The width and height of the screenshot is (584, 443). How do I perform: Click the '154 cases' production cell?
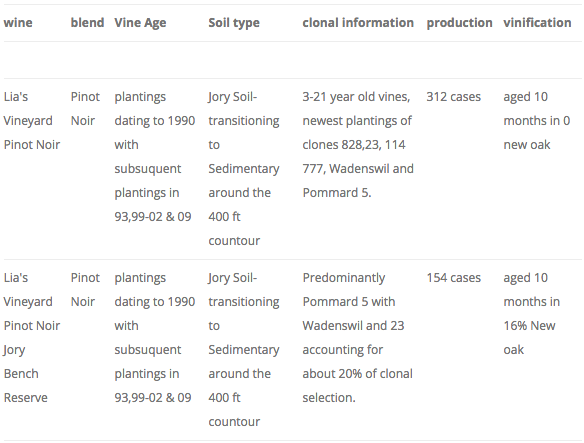(x=453, y=278)
